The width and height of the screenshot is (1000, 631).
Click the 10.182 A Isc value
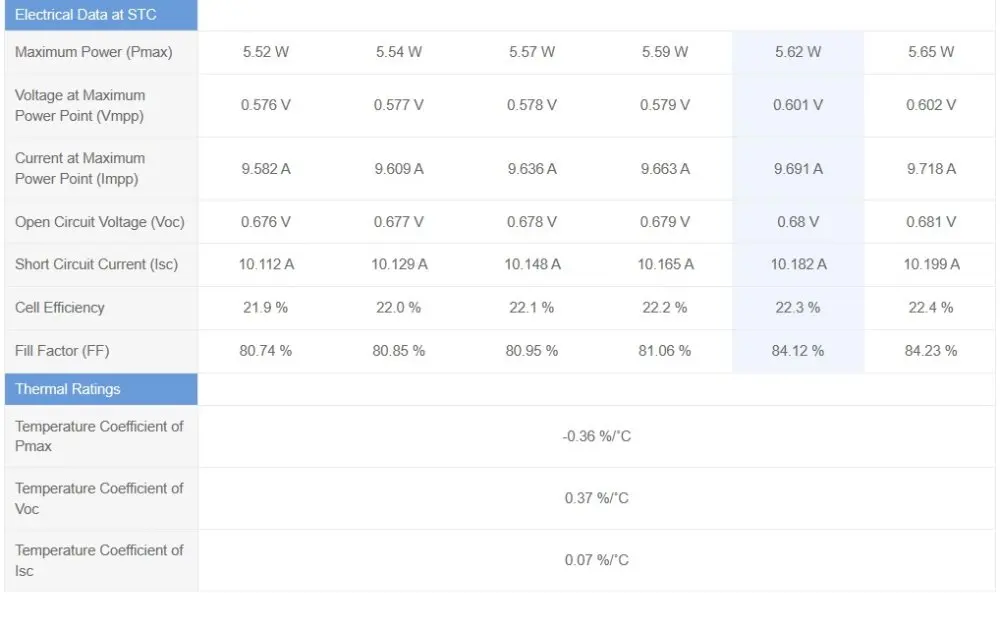(x=798, y=264)
